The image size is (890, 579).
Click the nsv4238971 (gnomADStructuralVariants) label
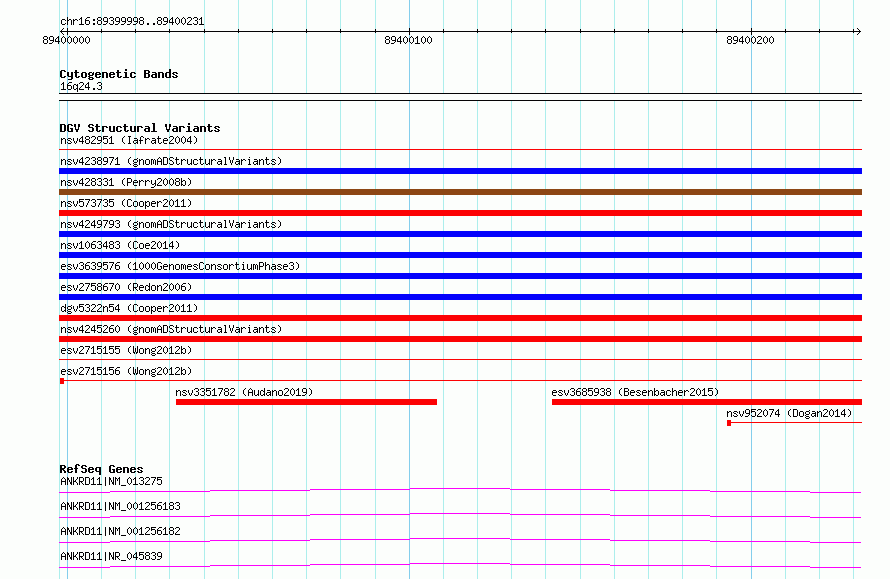tap(171, 161)
